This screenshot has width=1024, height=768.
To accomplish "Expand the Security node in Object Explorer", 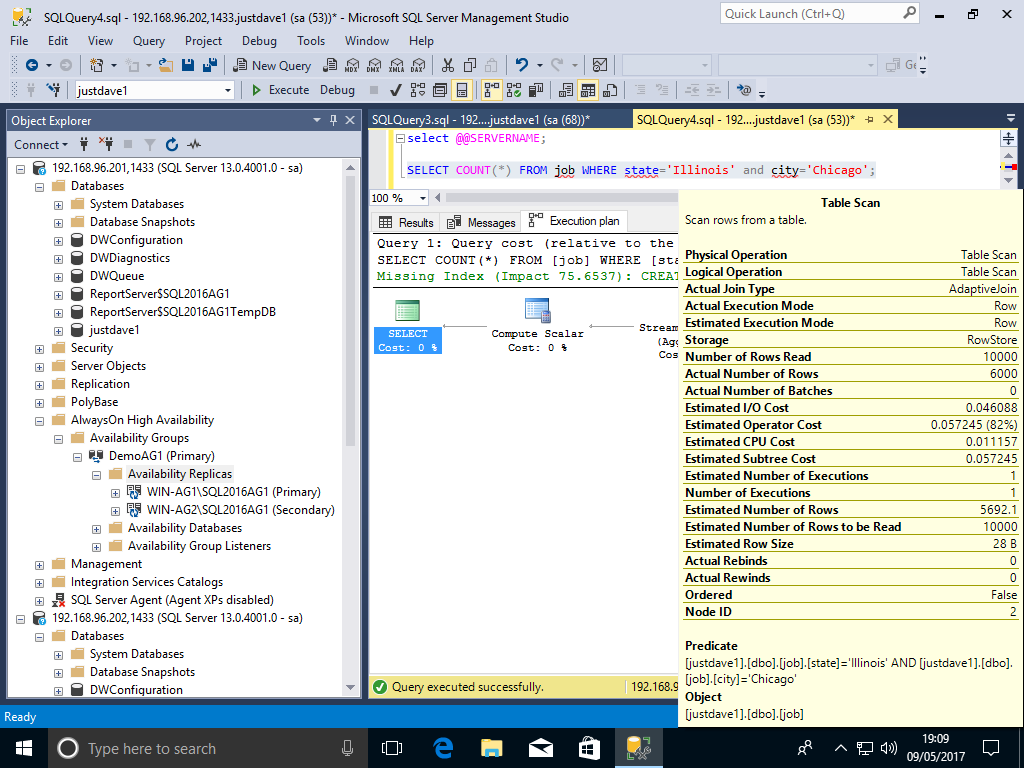I will 40,348.
